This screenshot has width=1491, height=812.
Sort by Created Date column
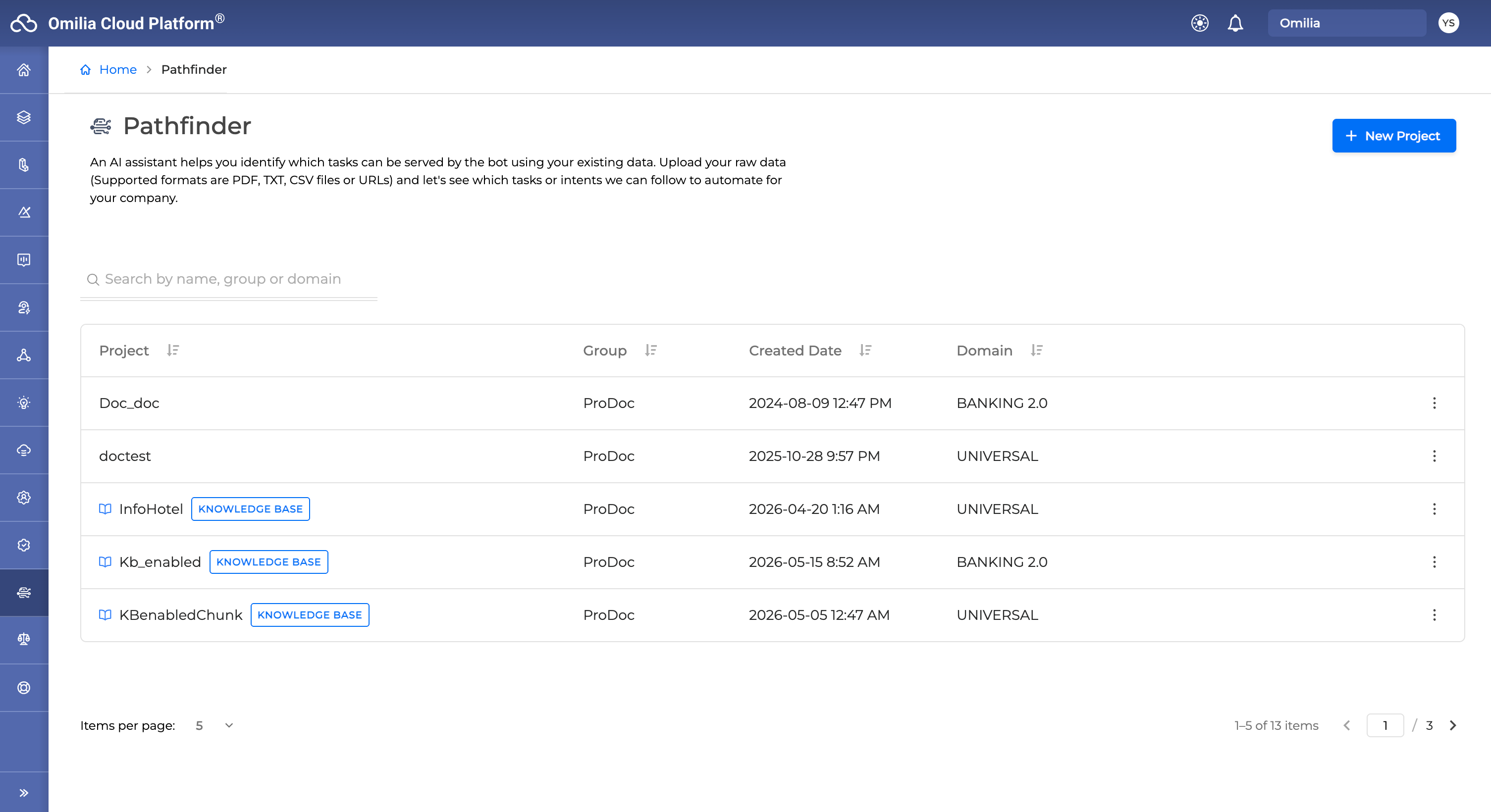(865, 351)
